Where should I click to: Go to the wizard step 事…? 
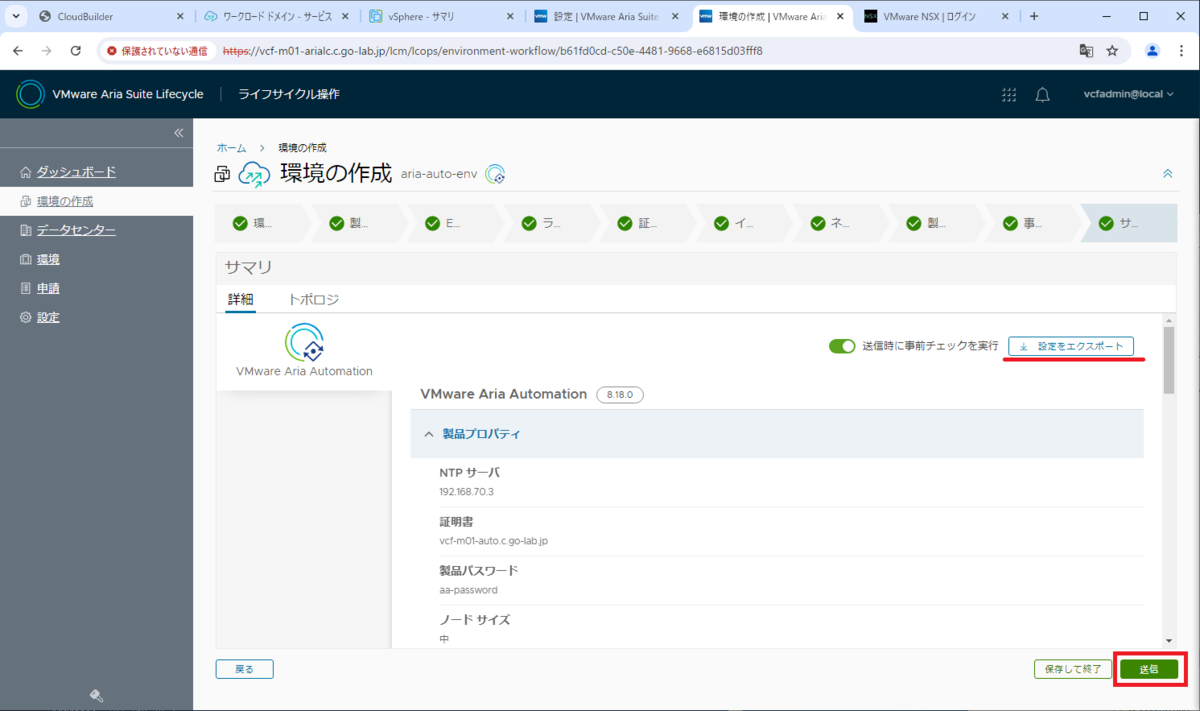click(1032, 223)
